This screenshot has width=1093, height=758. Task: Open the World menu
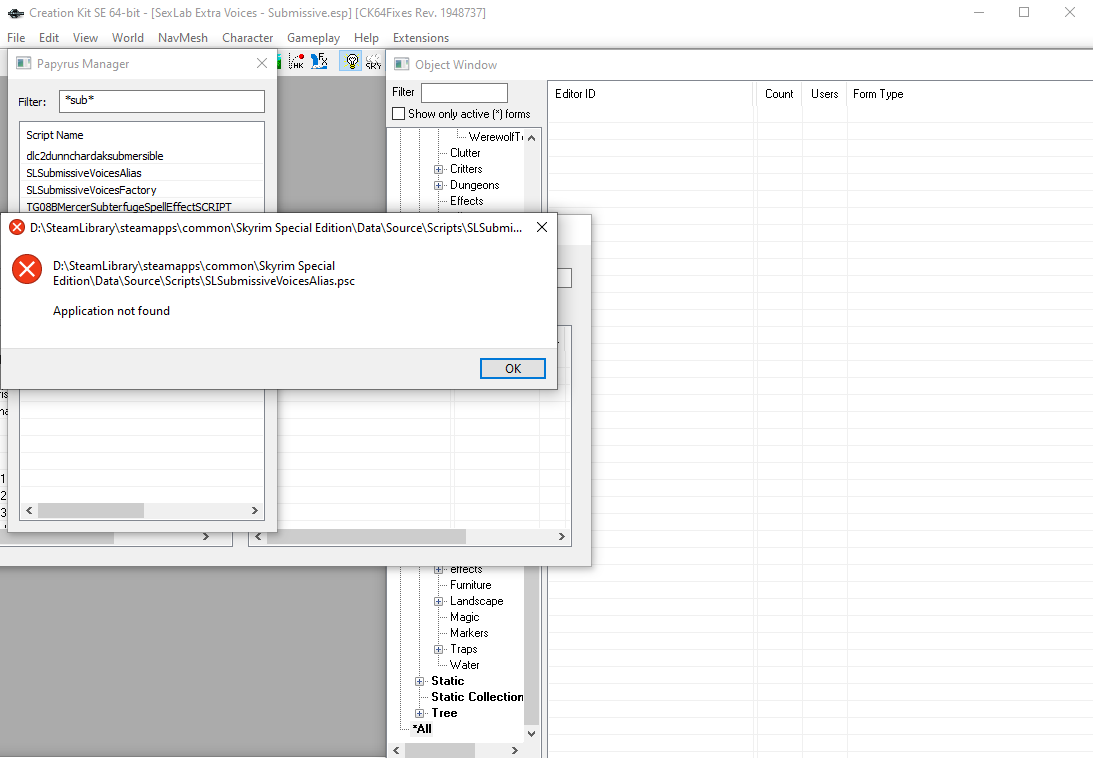click(128, 38)
